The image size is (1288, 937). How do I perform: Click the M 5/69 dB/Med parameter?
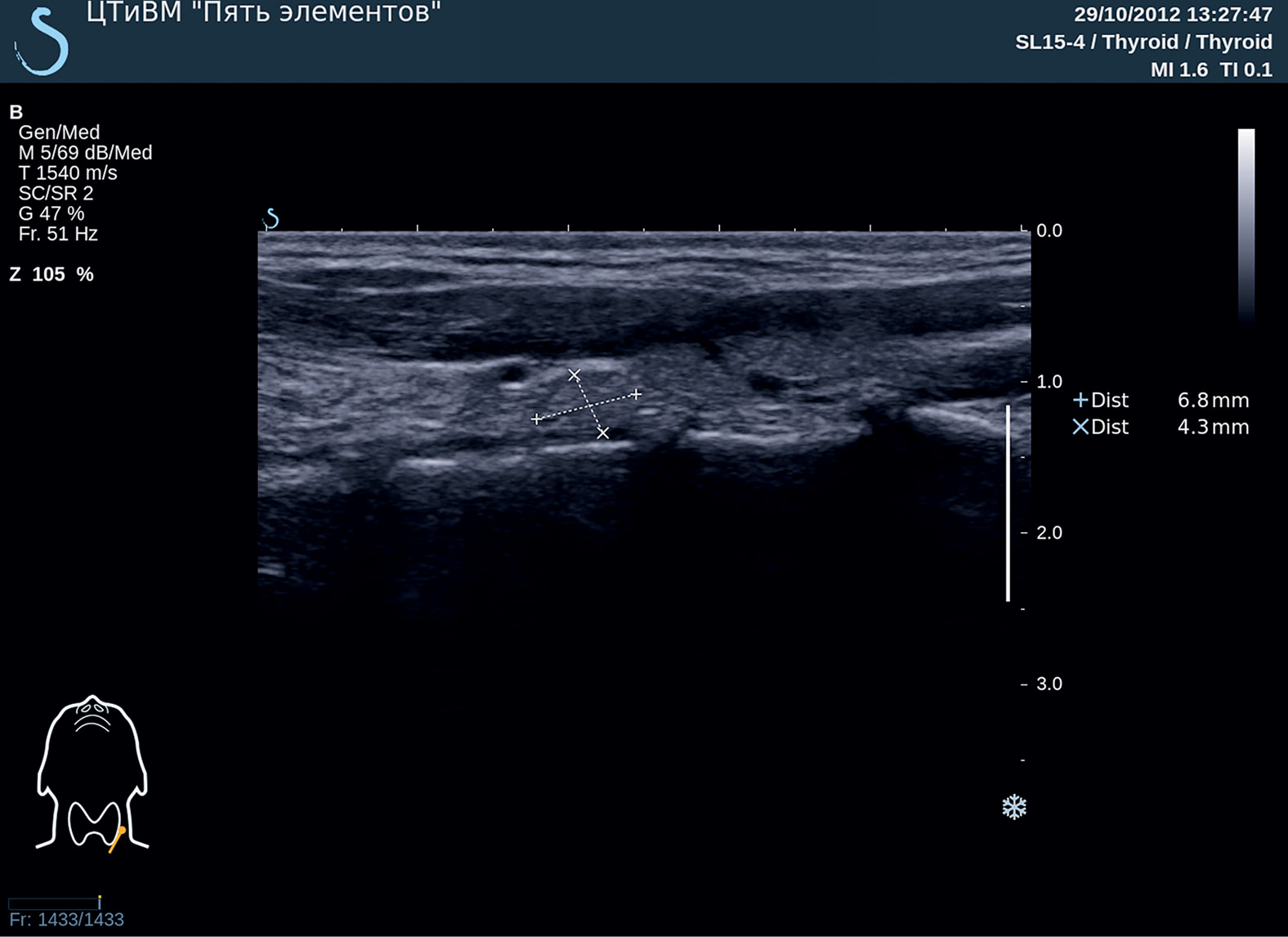click(x=85, y=153)
